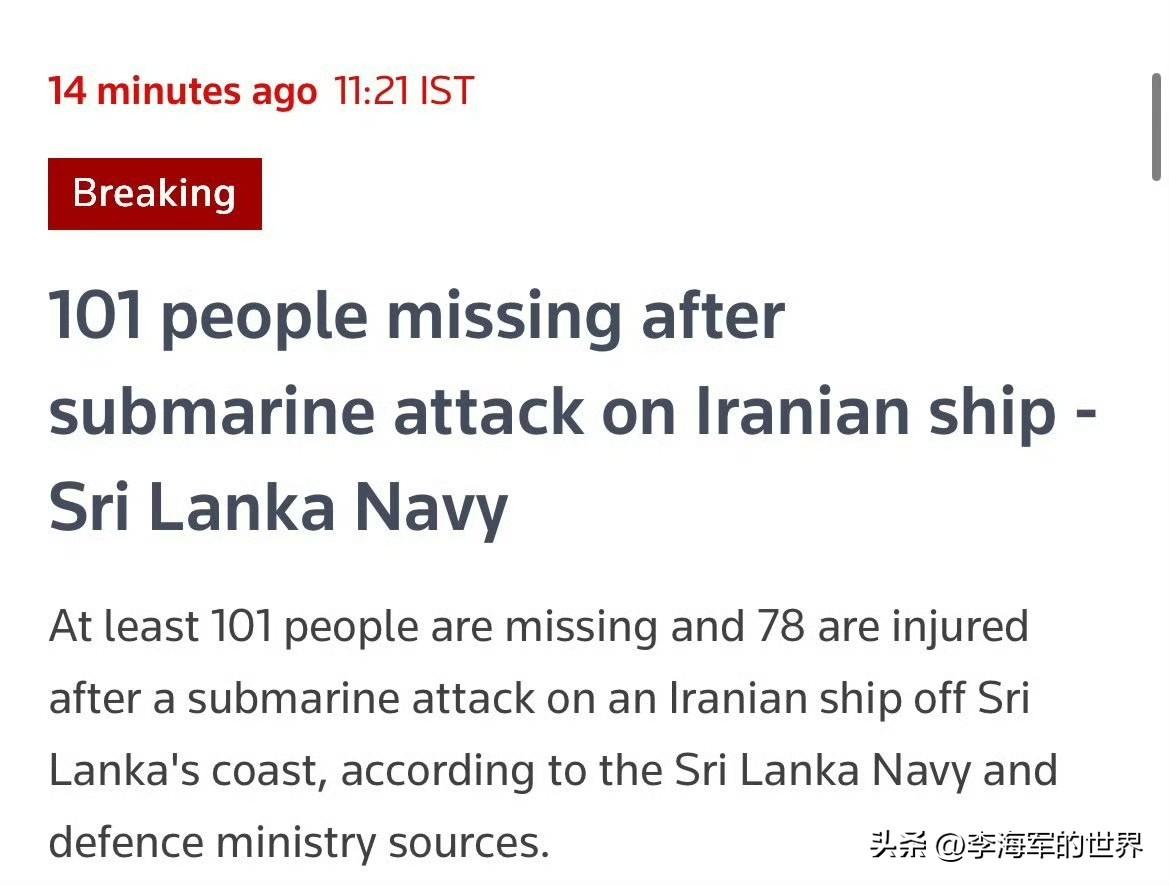Viewport: 1169px width, 885px height.
Task: Click the article summary paragraph
Action: [540, 734]
